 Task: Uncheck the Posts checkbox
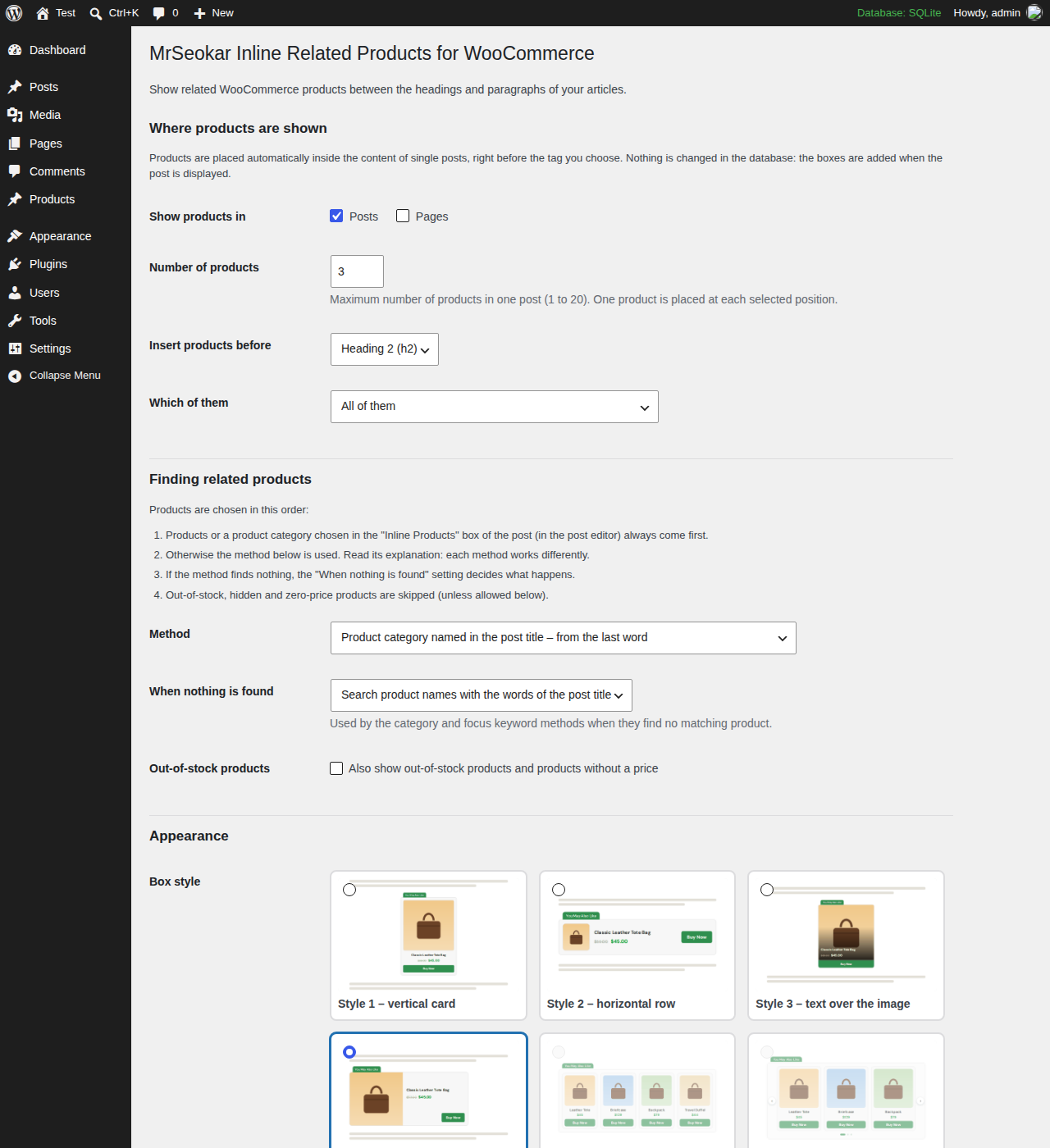click(x=336, y=216)
